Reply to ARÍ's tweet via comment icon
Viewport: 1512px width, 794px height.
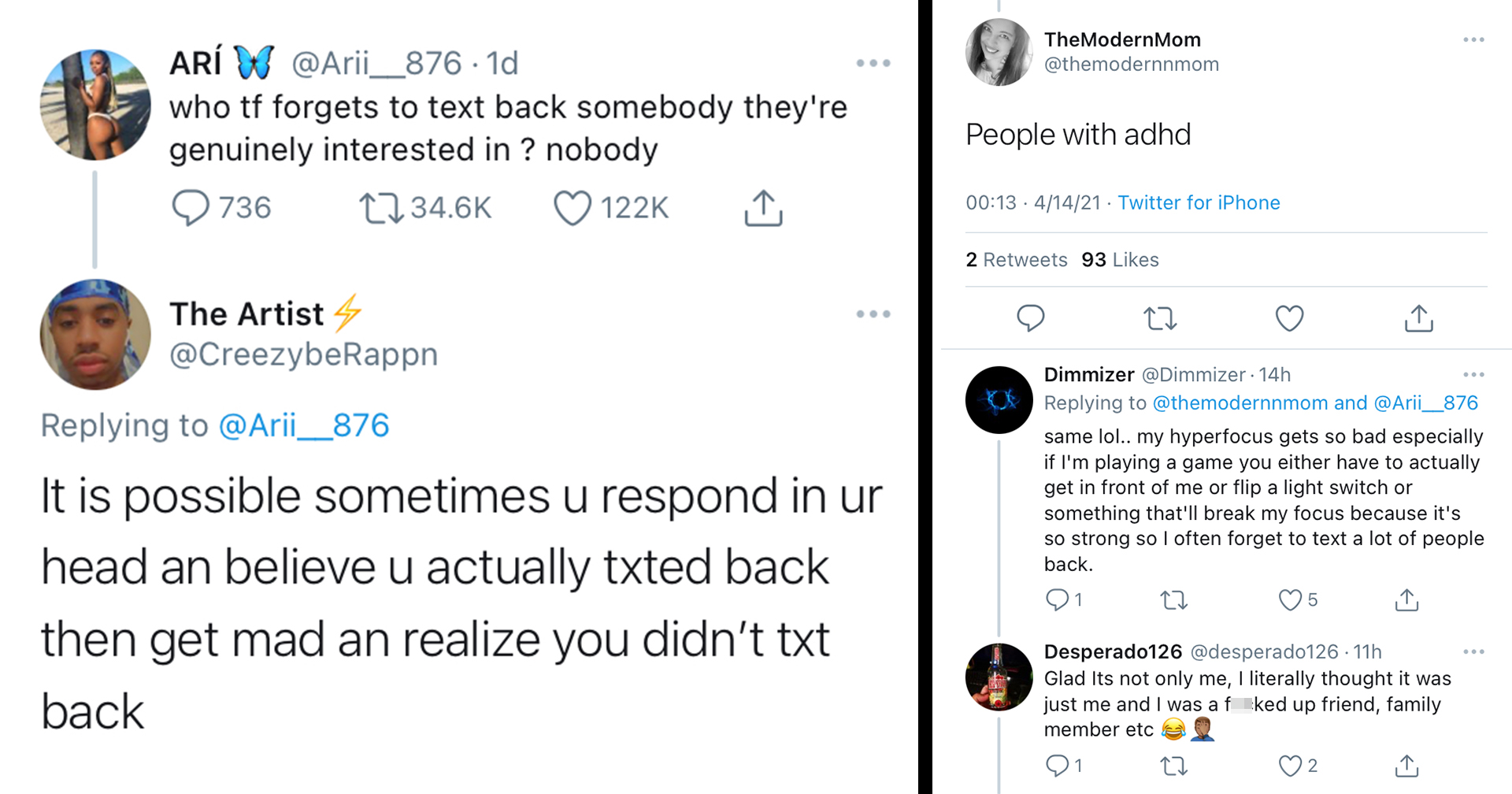click(x=190, y=208)
